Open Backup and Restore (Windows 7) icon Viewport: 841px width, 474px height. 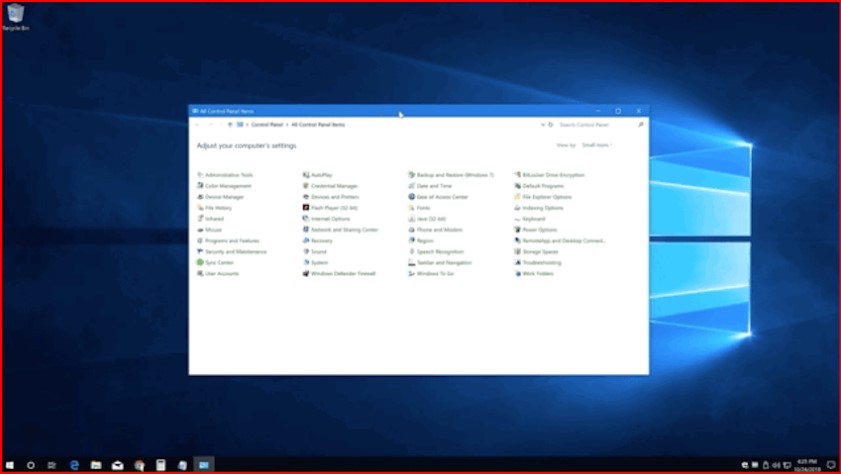pos(411,175)
